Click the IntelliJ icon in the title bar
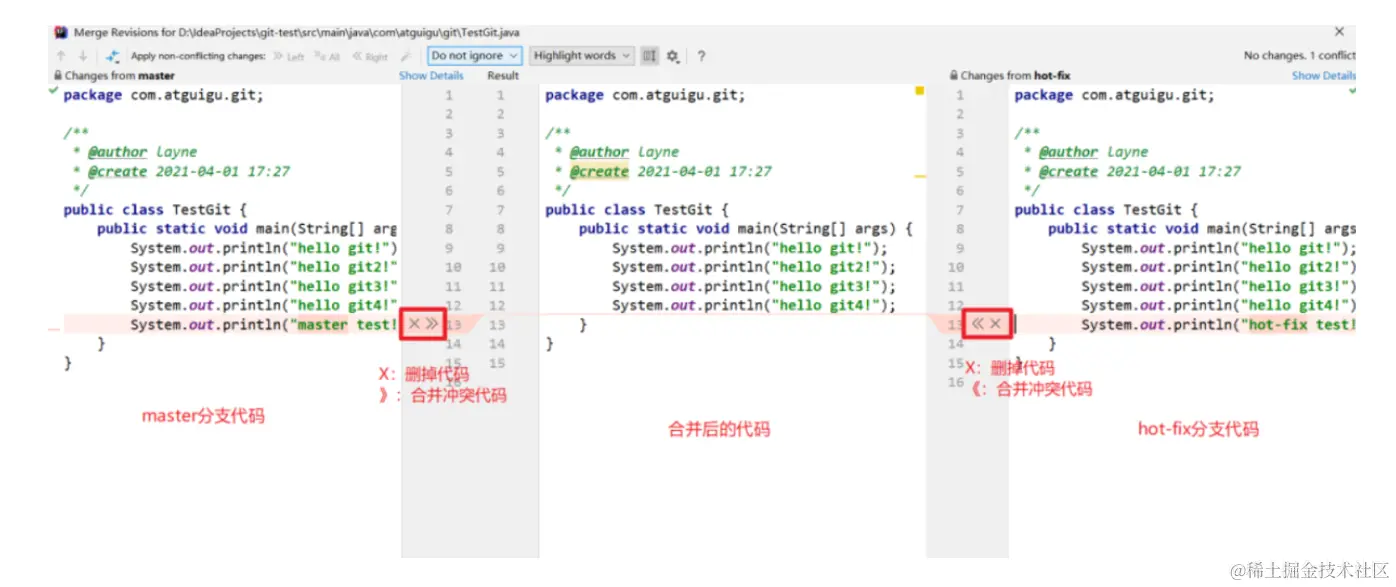The image size is (1396, 587). pyautogui.click(x=61, y=33)
